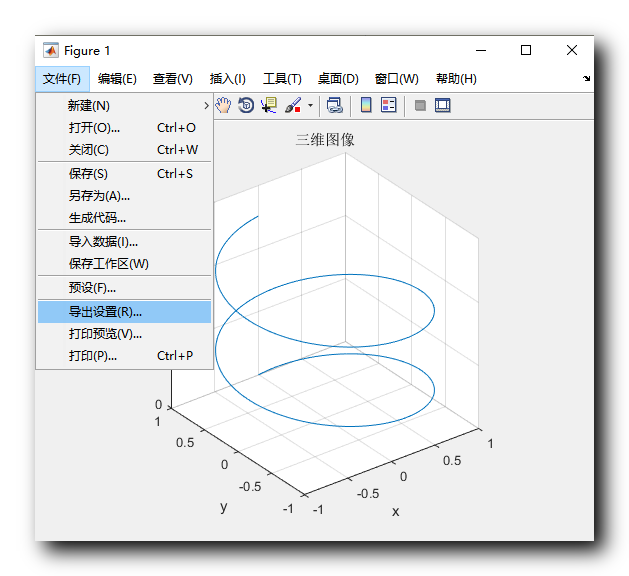
Task: Click the Show Plot Tools icon
Action: click(x=443, y=105)
